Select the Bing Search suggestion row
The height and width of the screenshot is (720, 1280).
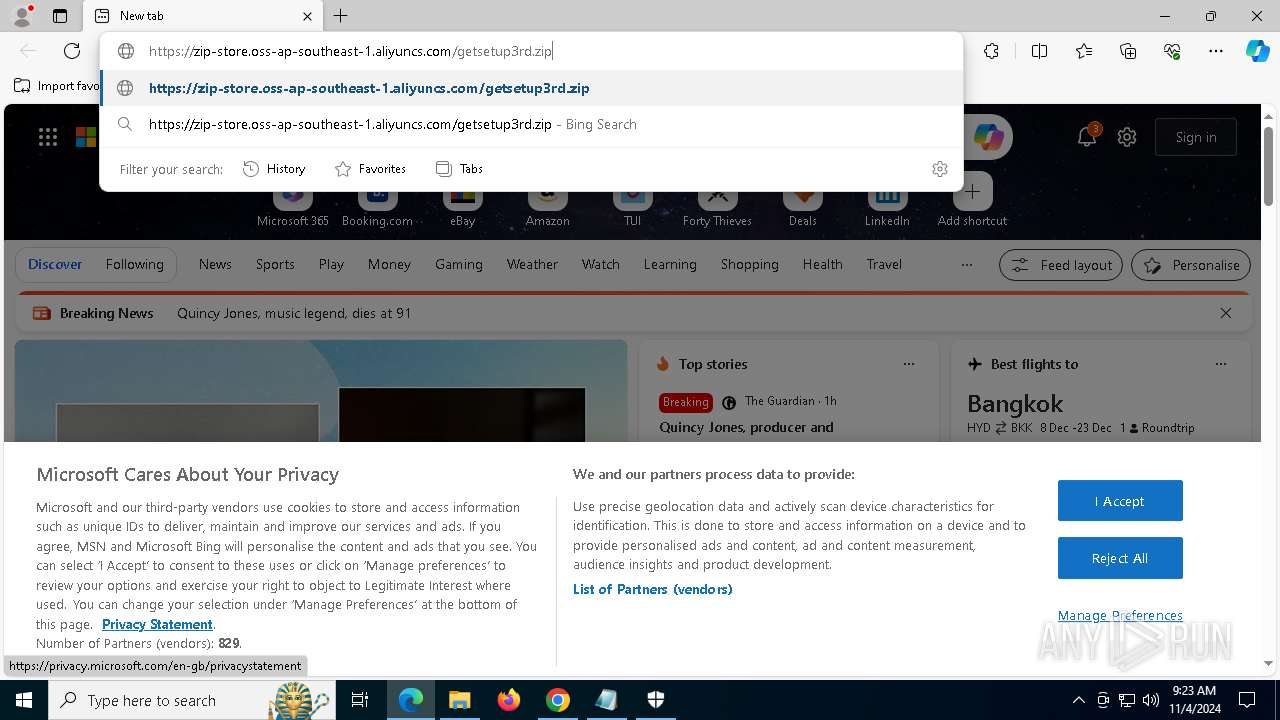(x=531, y=124)
